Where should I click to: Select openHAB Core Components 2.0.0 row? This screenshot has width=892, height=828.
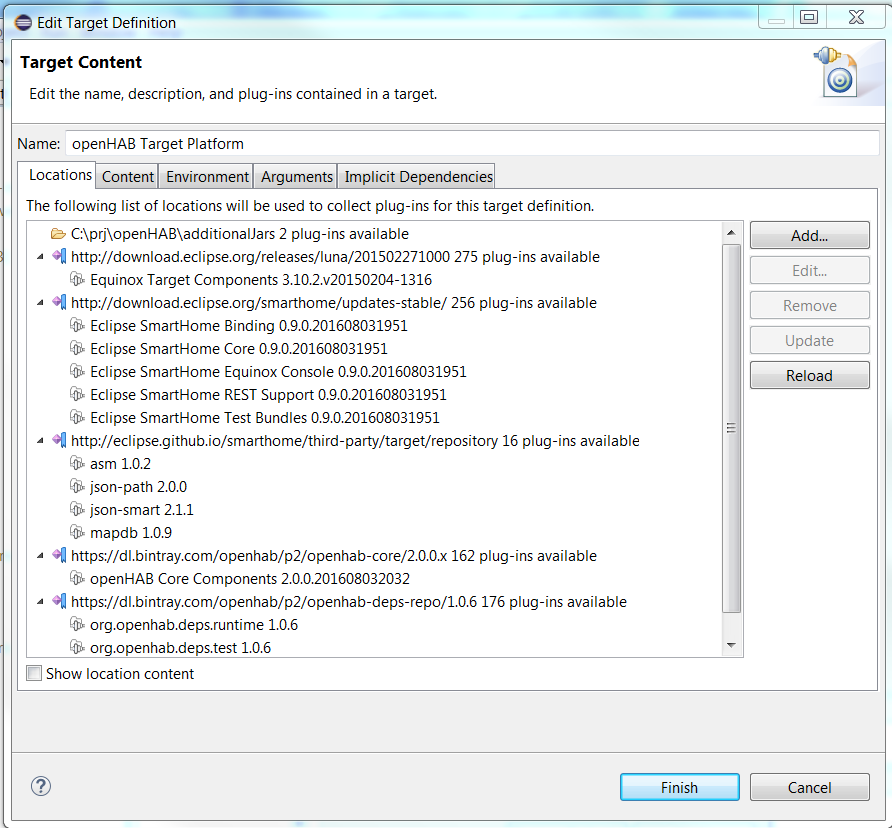(x=240, y=579)
